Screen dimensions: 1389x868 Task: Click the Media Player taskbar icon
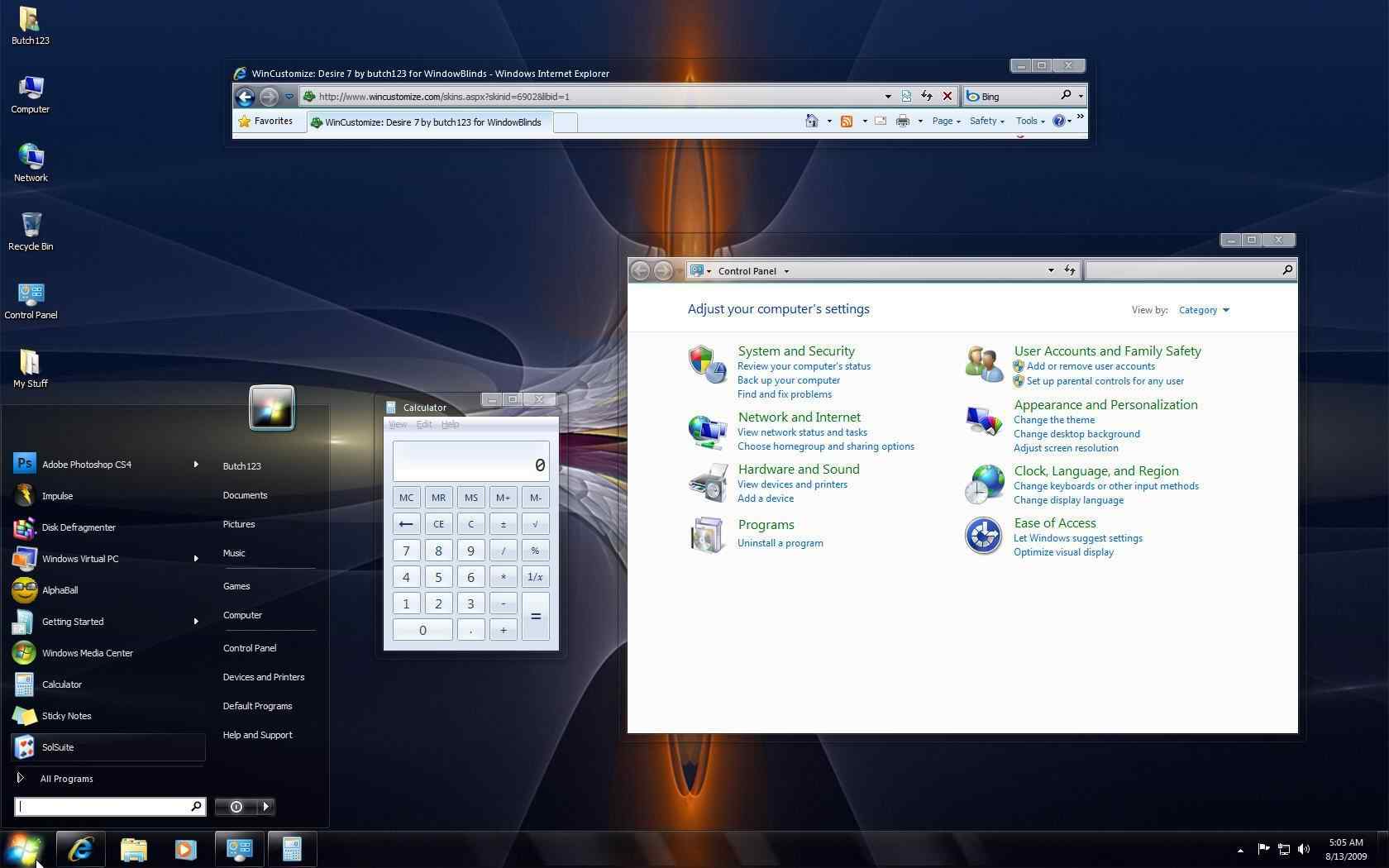point(185,849)
